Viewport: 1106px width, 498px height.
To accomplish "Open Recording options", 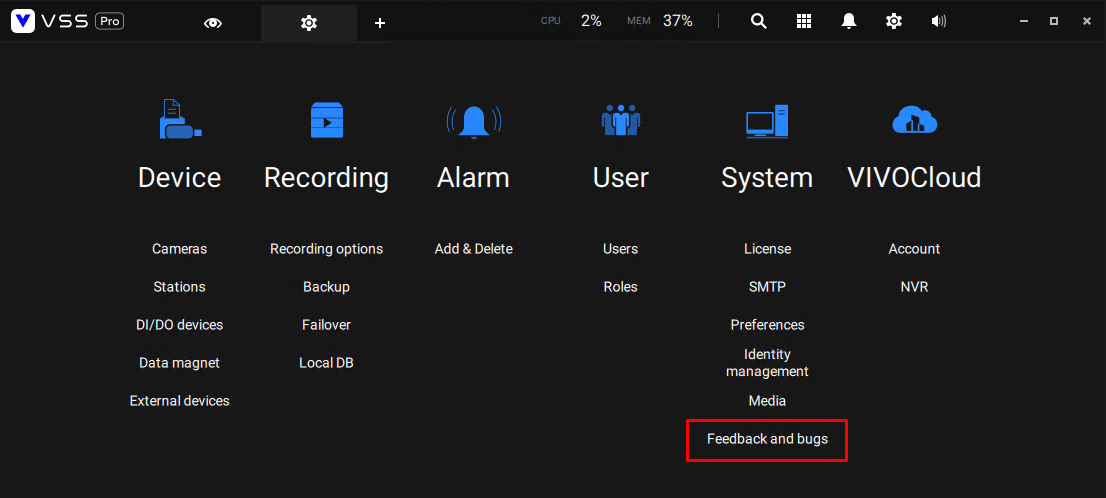I will coord(327,249).
